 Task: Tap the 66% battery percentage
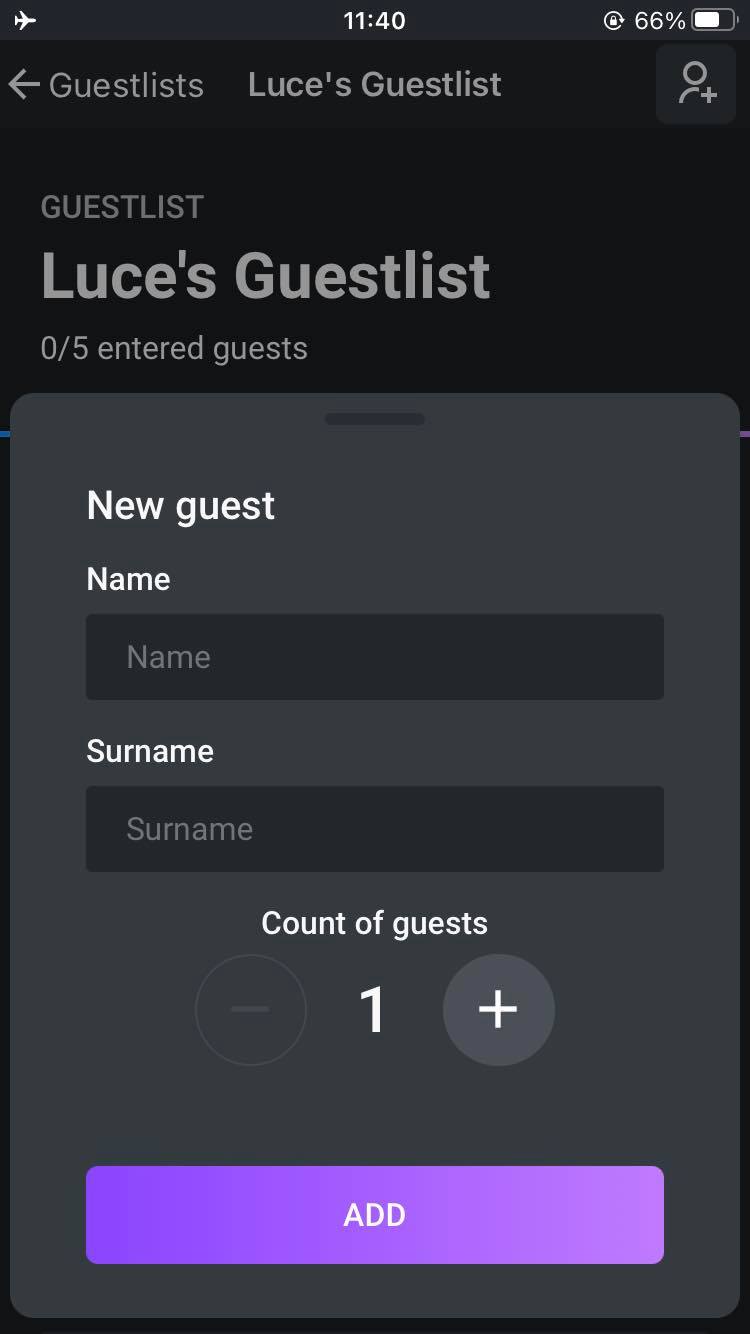point(659,20)
